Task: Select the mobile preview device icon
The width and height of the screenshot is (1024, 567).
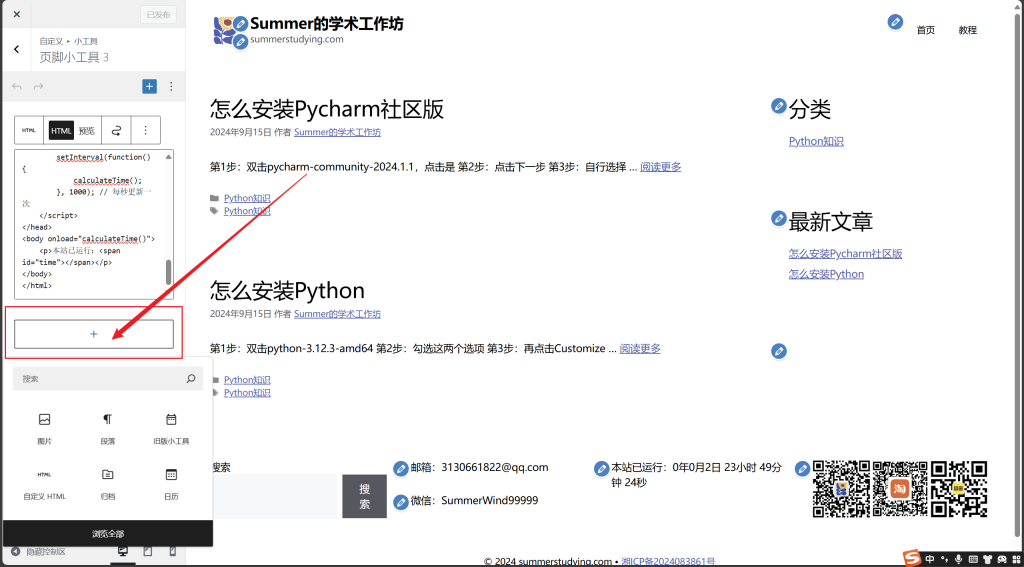Action: click(172, 552)
